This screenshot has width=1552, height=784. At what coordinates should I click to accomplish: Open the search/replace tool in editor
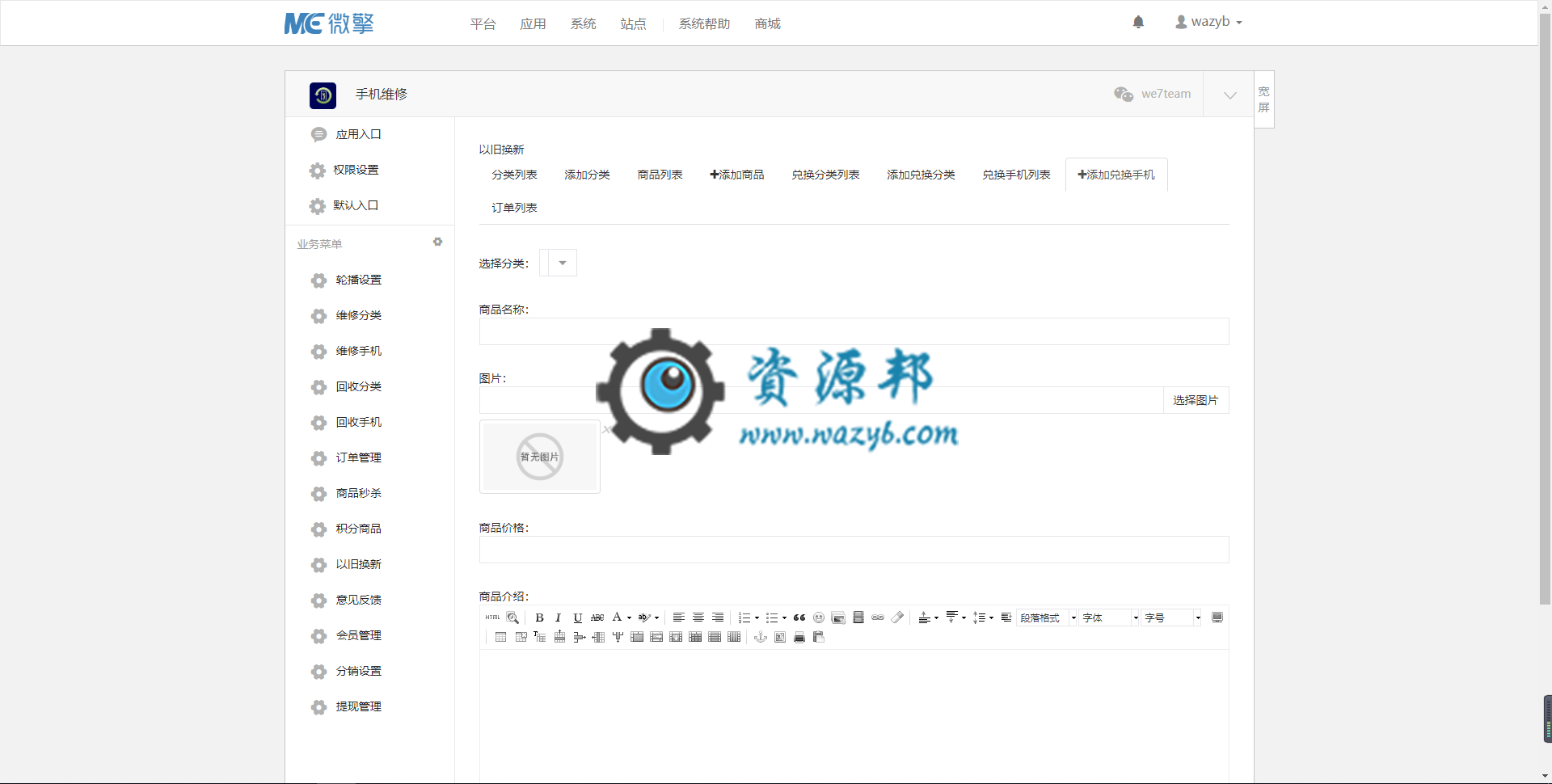click(x=512, y=618)
